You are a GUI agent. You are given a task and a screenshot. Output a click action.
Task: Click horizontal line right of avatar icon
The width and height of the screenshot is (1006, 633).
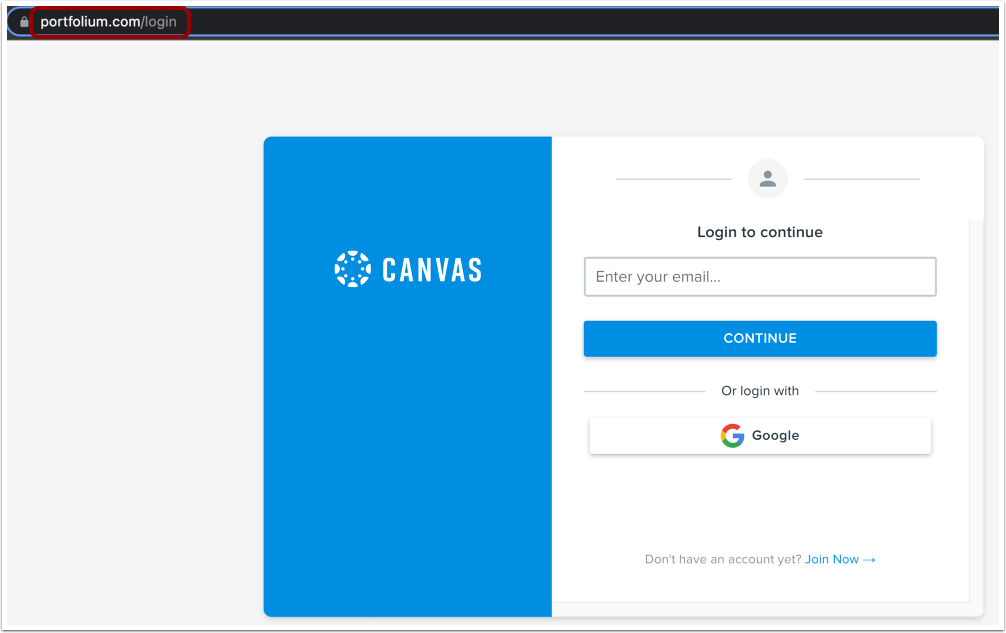click(x=862, y=179)
